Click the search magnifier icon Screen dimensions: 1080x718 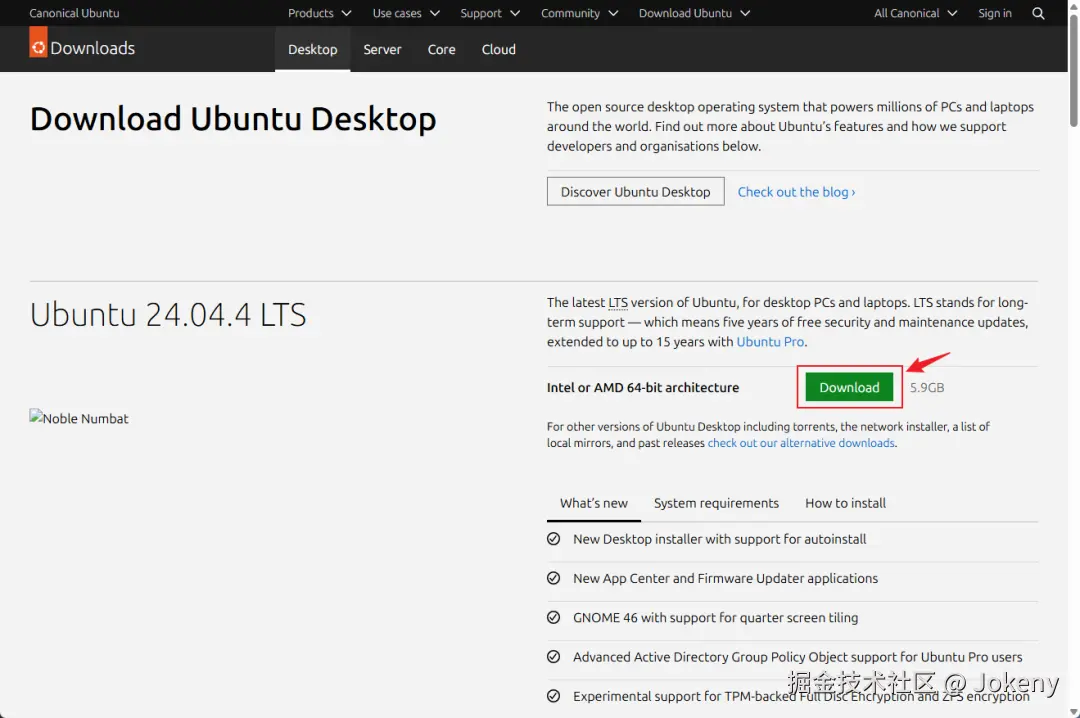[x=1038, y=13]
